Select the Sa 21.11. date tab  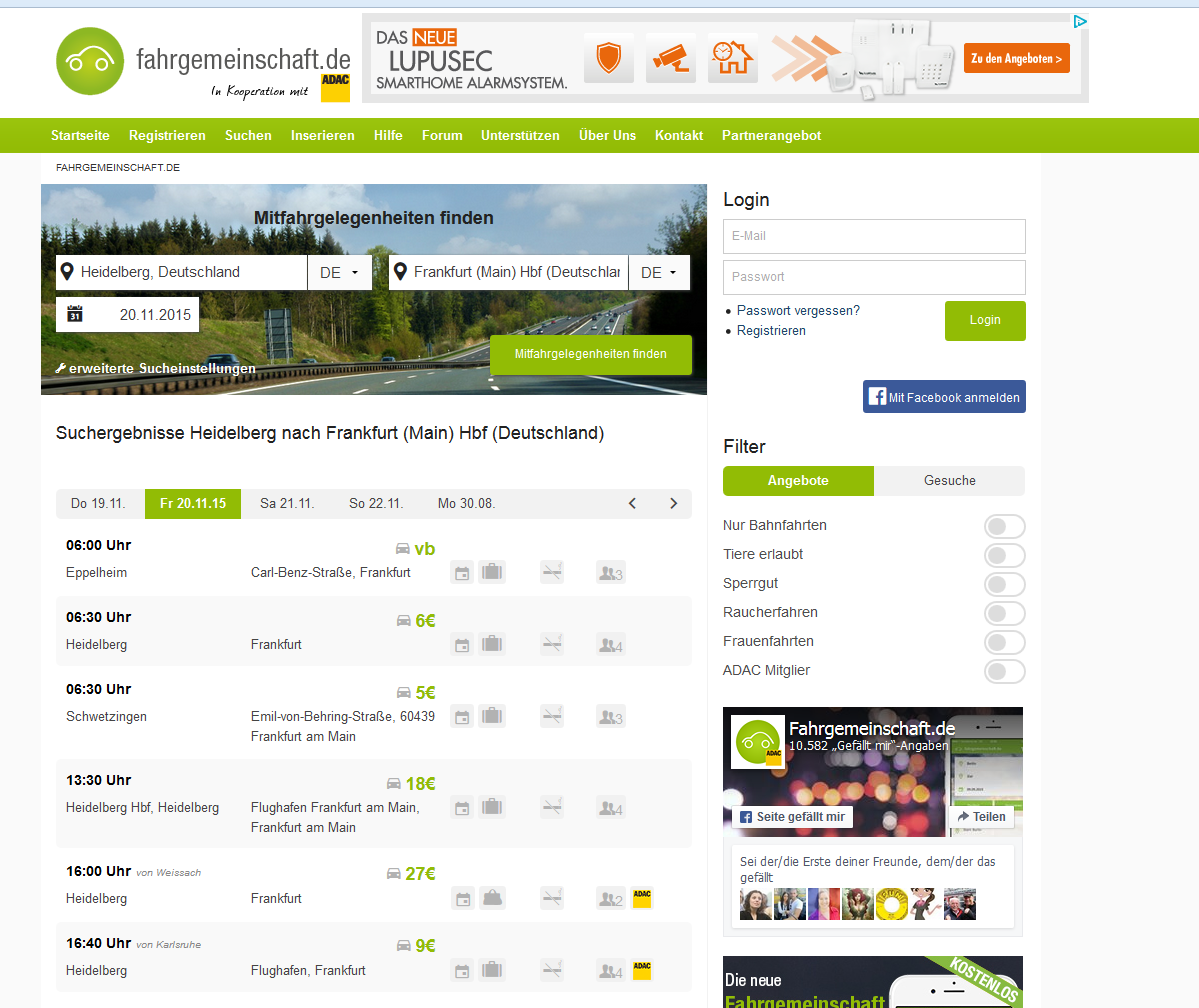287,503
